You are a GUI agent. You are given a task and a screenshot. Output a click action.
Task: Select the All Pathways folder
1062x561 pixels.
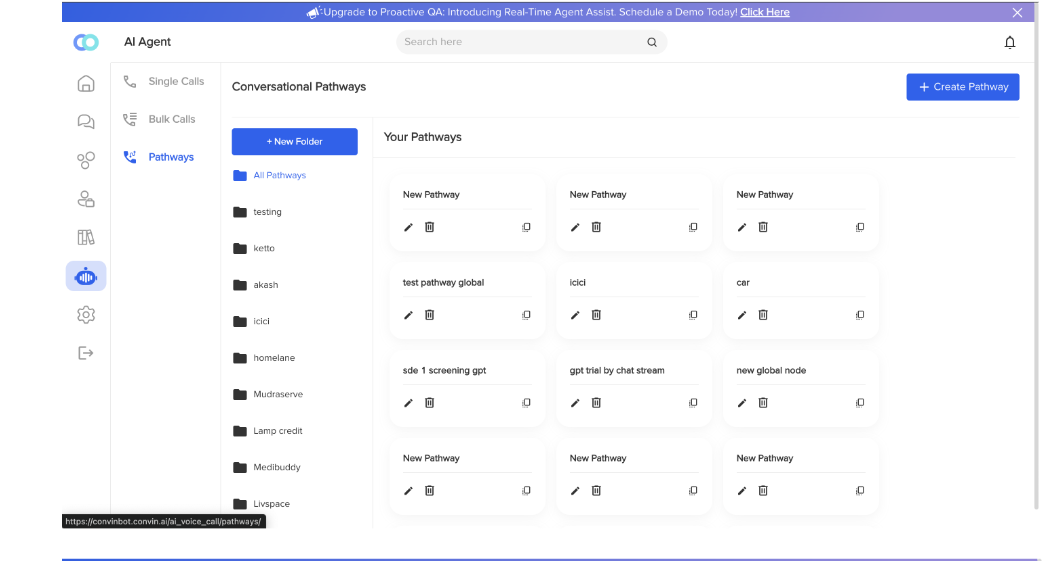[x=270, y=175]
